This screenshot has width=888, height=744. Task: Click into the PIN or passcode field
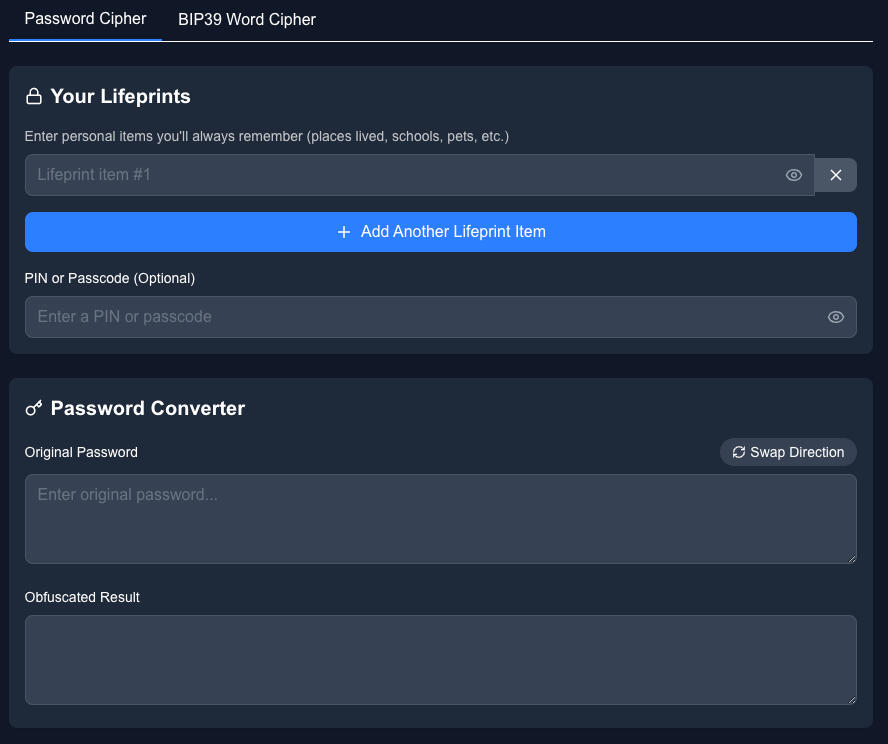pos(420,317)
